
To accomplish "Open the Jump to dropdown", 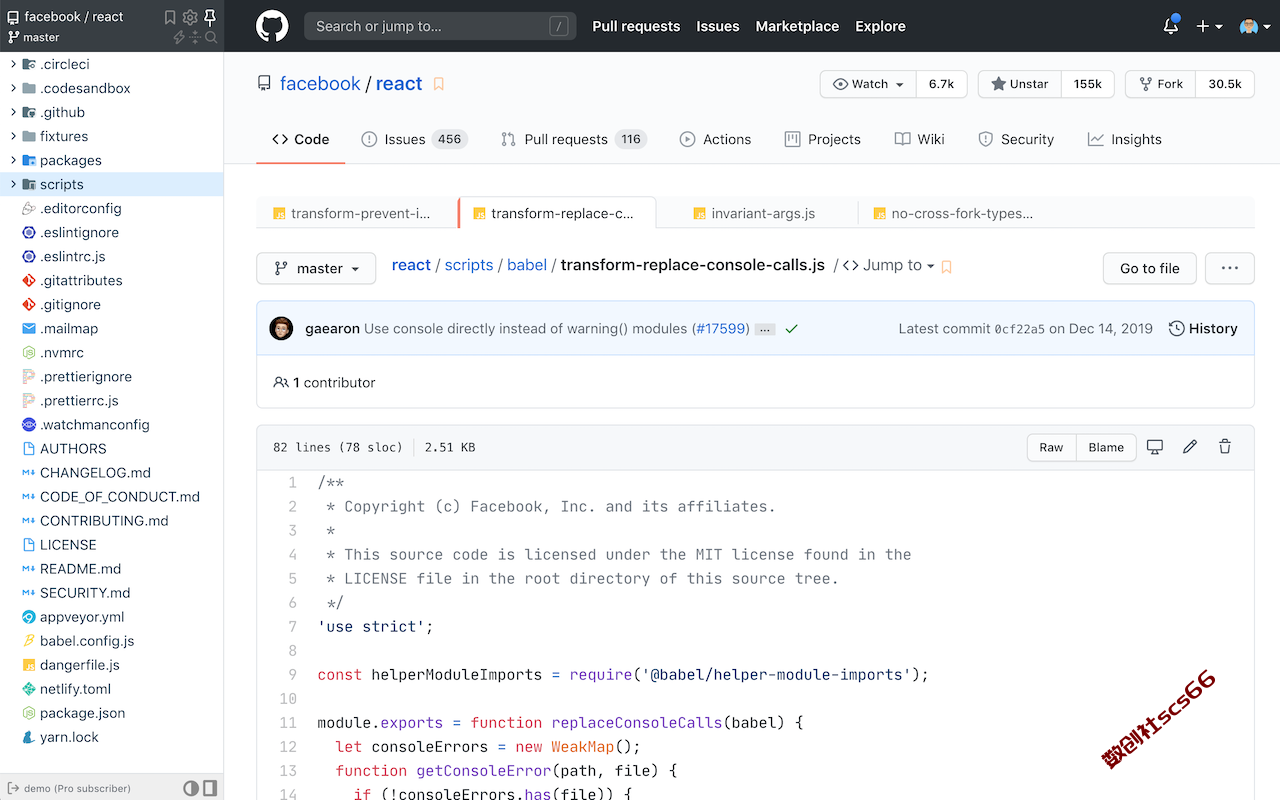I will pyautogui.click(x=889, y=265).
